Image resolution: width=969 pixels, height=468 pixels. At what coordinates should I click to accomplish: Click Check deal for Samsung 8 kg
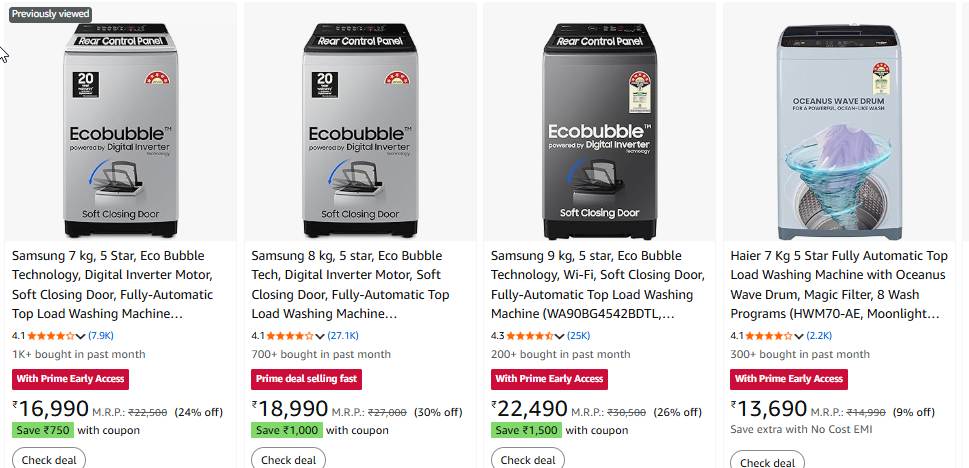click(288, 460)
